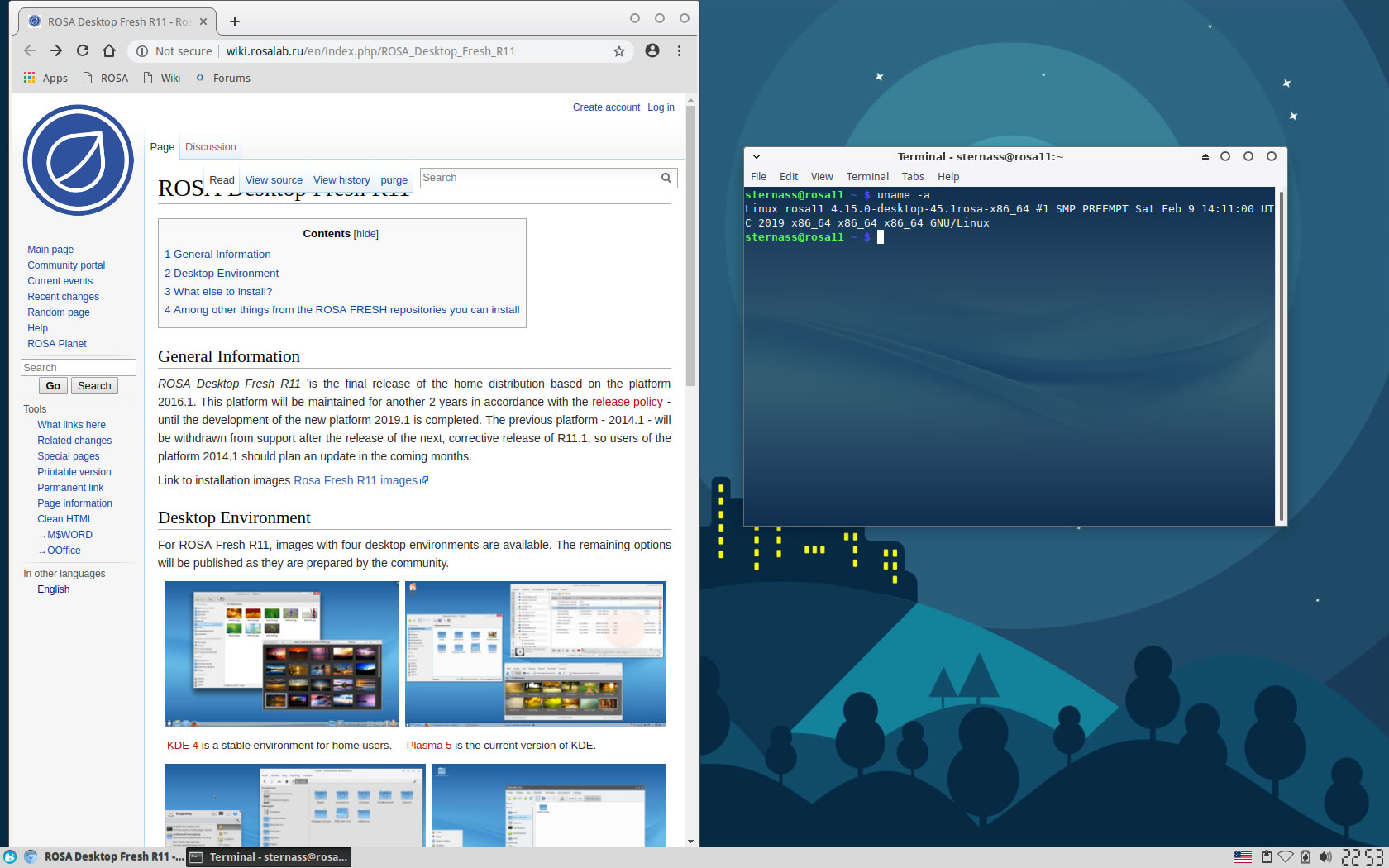This screenshot has width=1389, height=868.
Task: Select English language link
Action: click(x=54, y=589)
